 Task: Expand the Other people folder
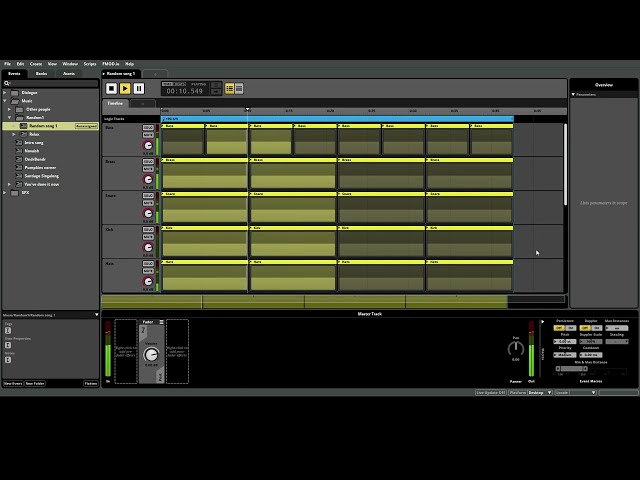[9, 109]
